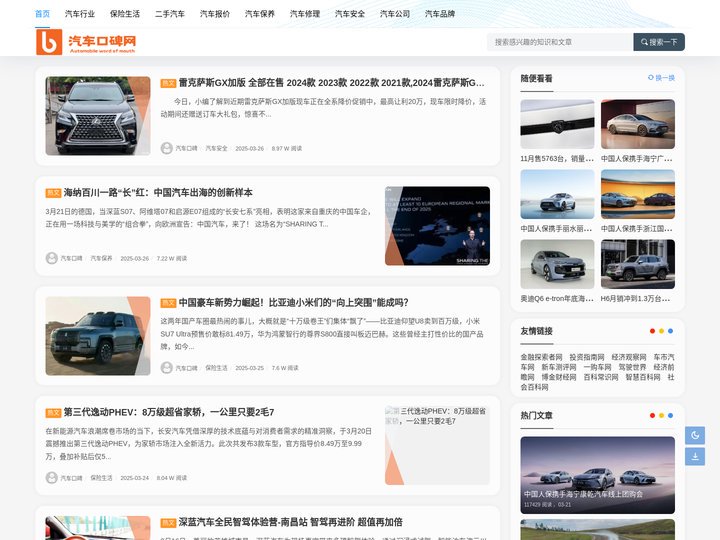Click the 随便看看 section heading
Image resolution: width=720 pixels, height=540 pixels.
tap(536, 79)
